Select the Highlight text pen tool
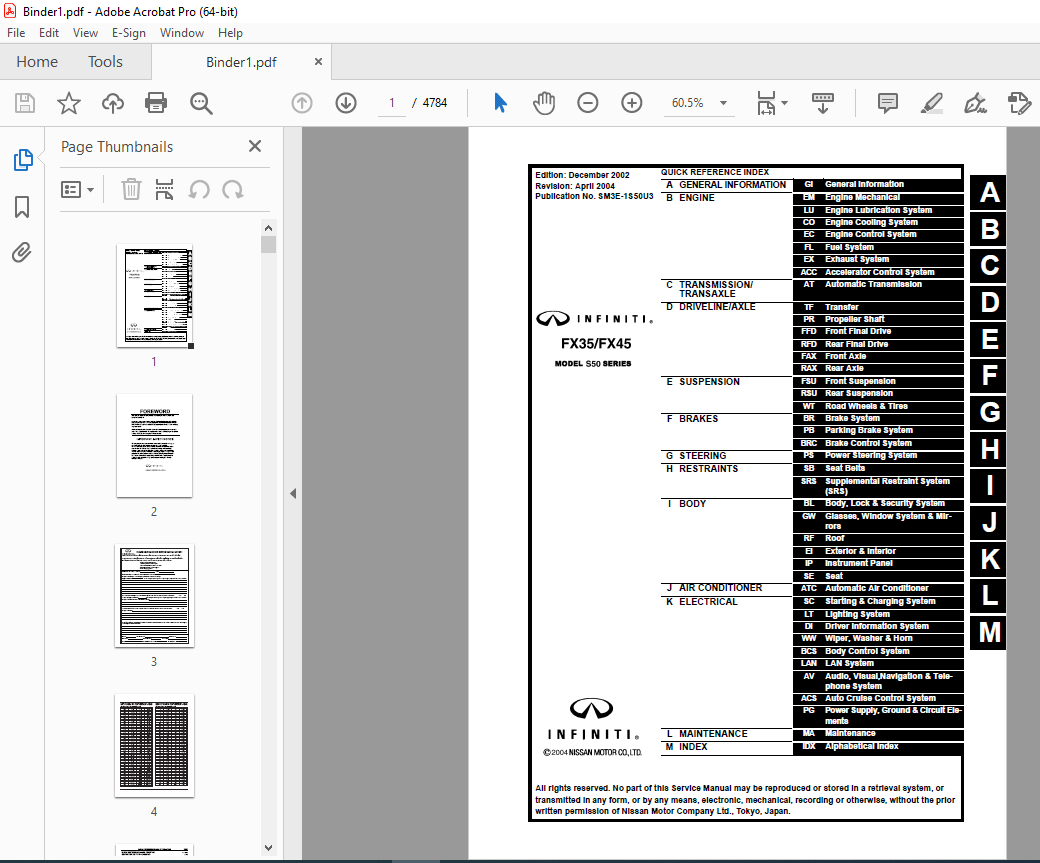This screenshot has height=863, width=1040. (932, 103)
